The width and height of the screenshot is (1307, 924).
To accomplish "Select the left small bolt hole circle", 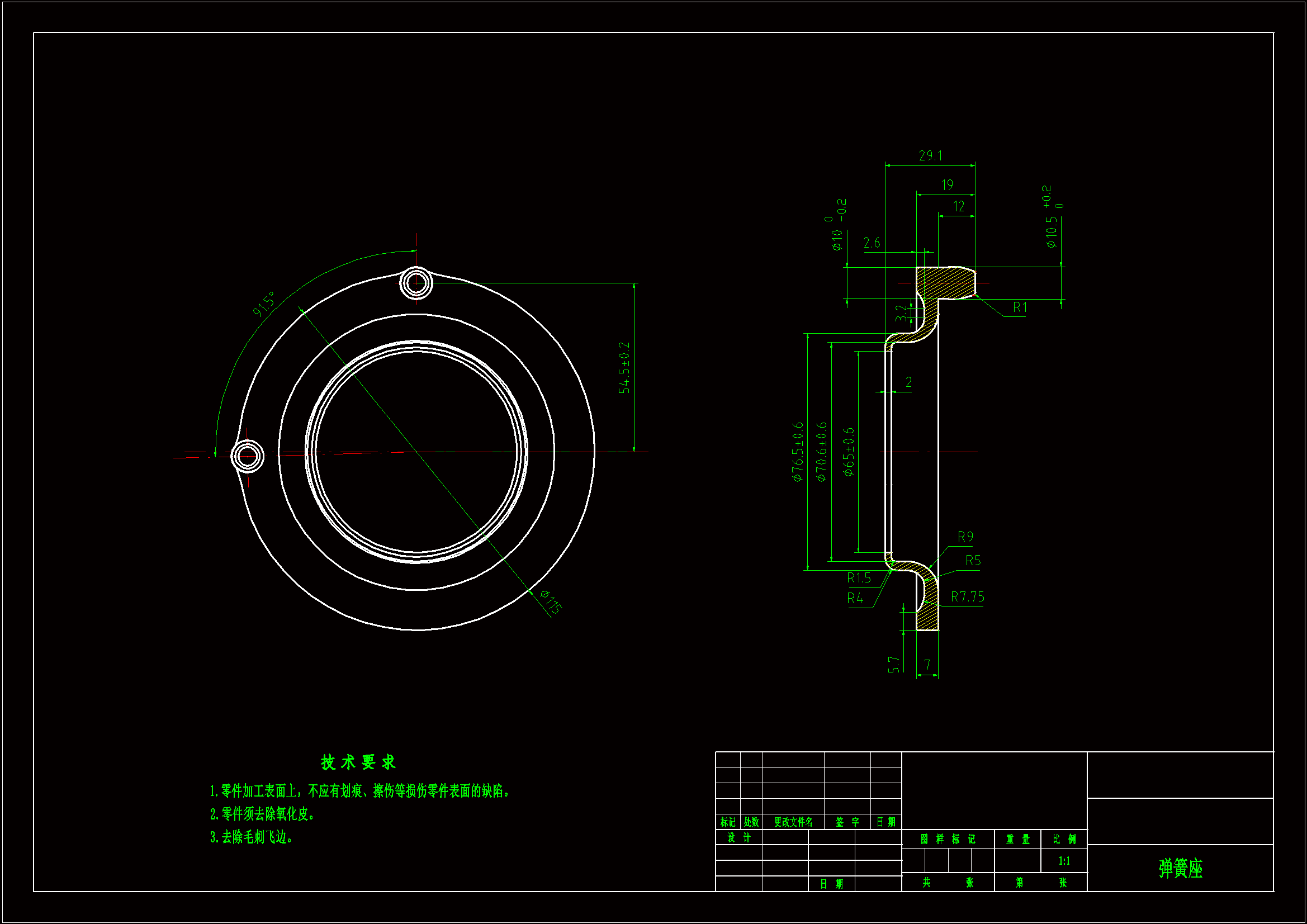I will click(x=248, y=456).
